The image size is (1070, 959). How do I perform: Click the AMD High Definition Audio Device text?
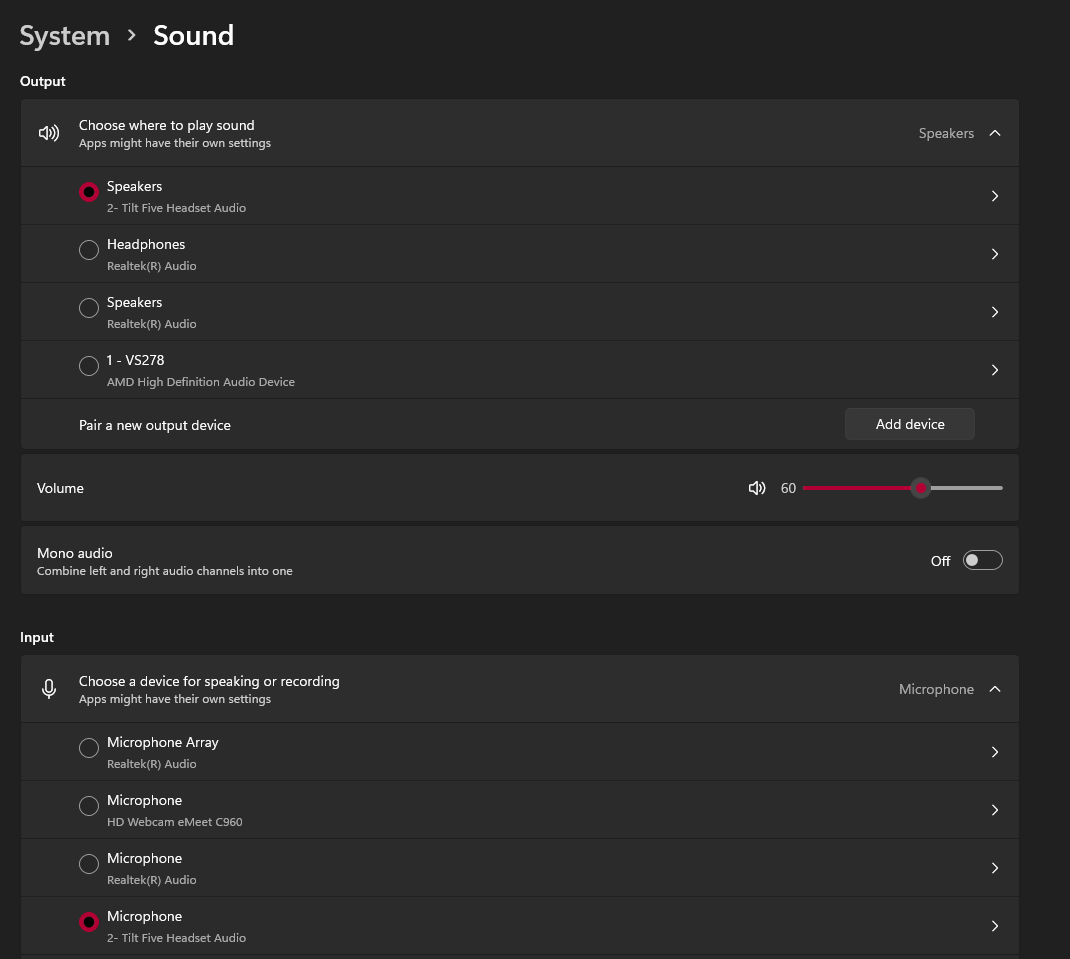tap(201, 382)
